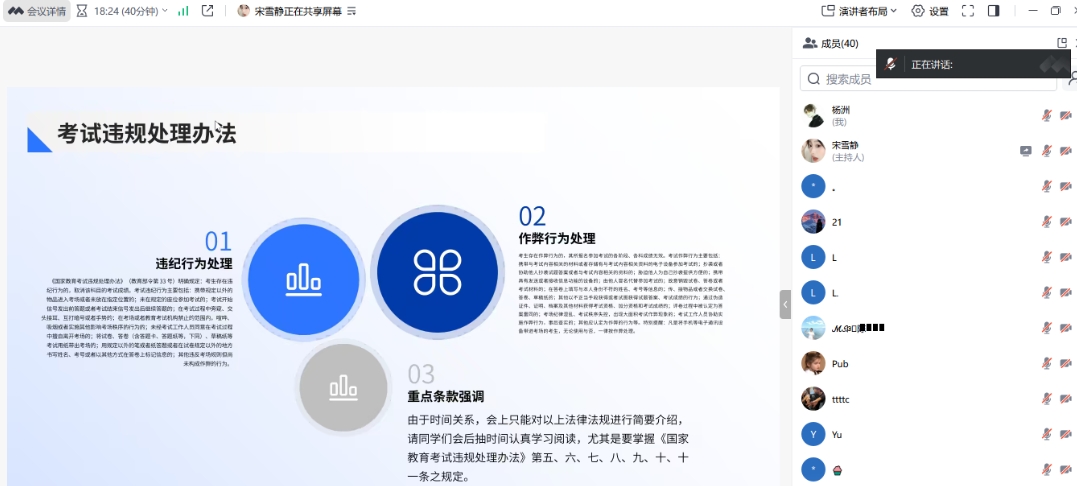The width and height of the screenshot is (1077, 486).
Task: Toggle camera icon for member 21
Action: 1066,222
